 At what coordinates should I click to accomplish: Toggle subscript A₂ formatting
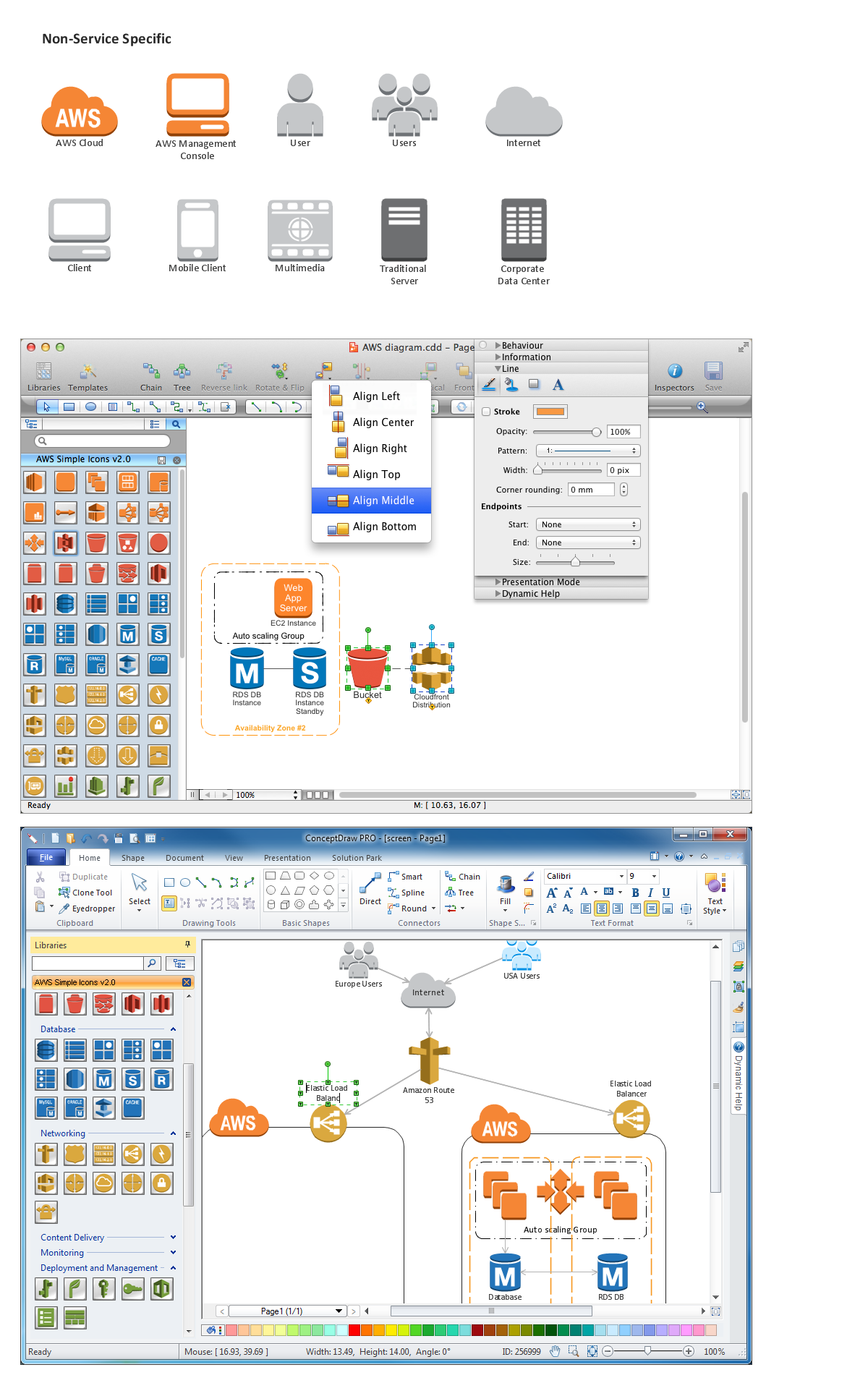[x=568, y=908]
